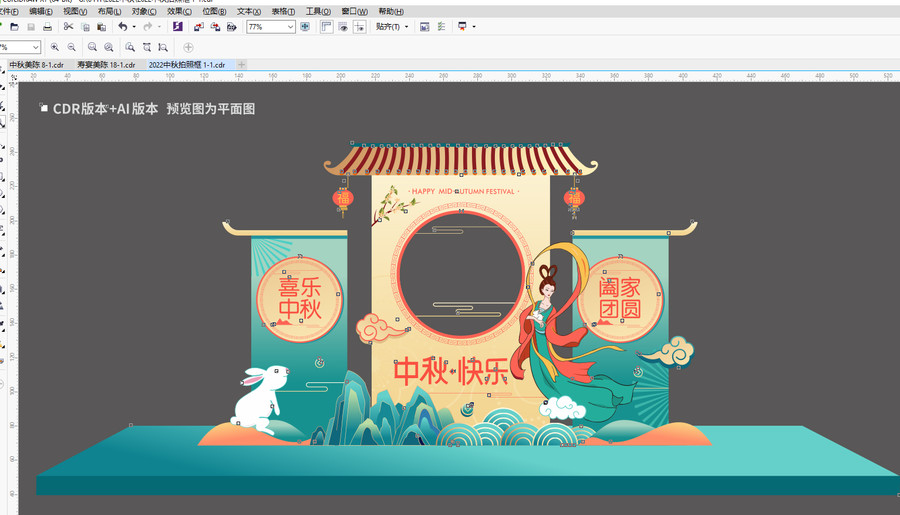Click the Redo arrow icon
This screenshot has width=900, height=515.
click(148, 26)
